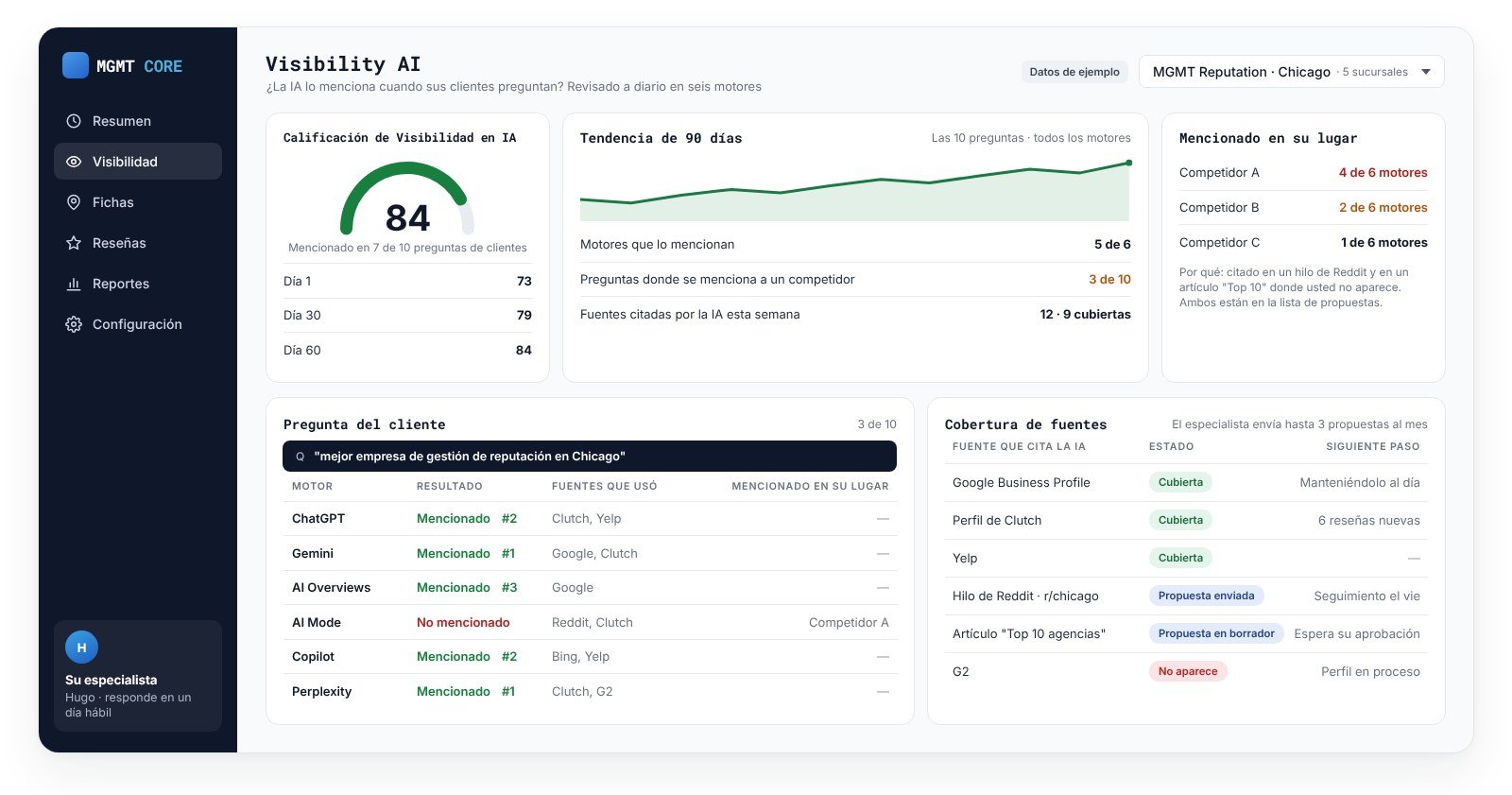Click 6 reseñas nuevas next step
The width and height of the screenshot is (1512, 795).
[x=1368, y=520]
